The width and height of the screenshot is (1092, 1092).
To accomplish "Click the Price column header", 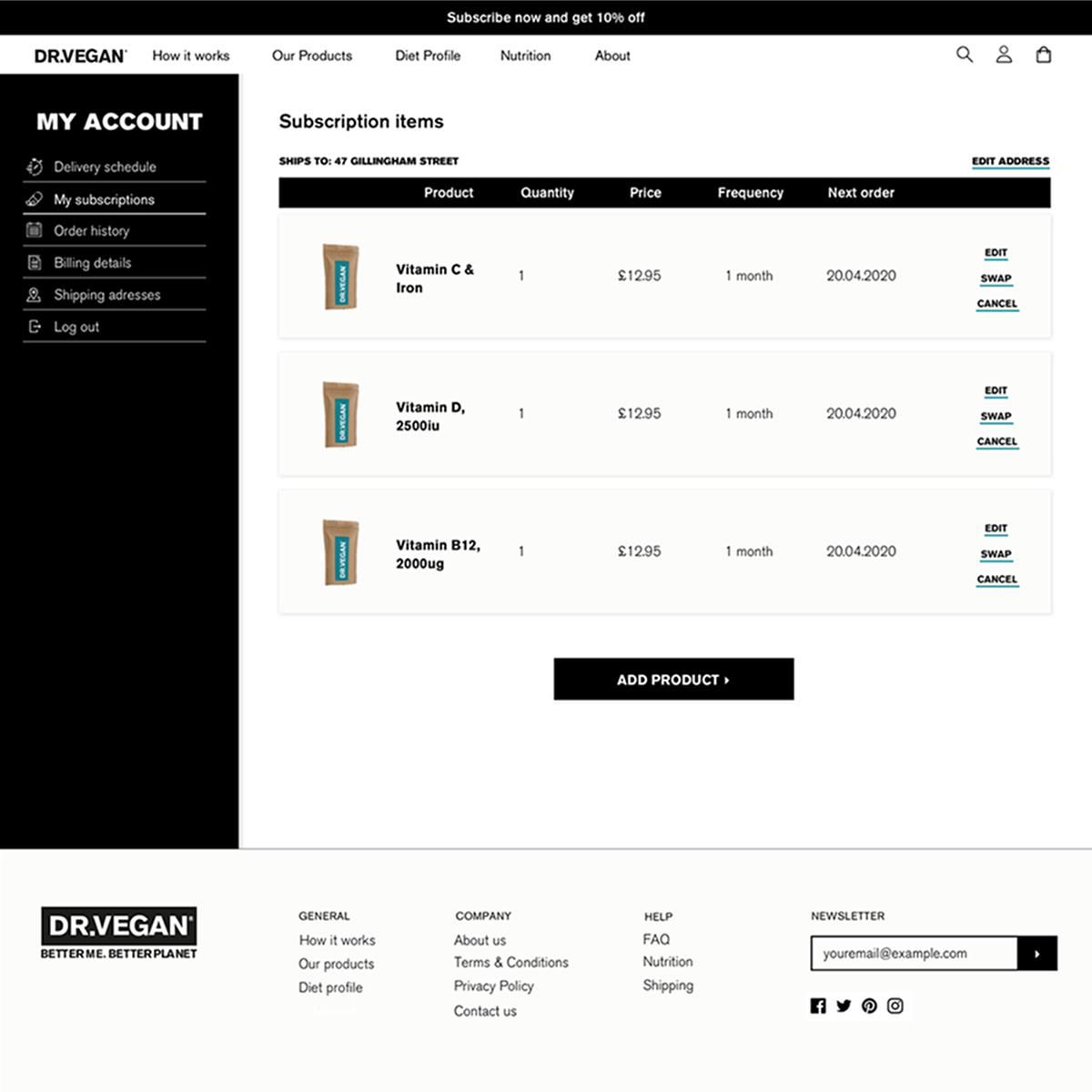I will (645, 193).
